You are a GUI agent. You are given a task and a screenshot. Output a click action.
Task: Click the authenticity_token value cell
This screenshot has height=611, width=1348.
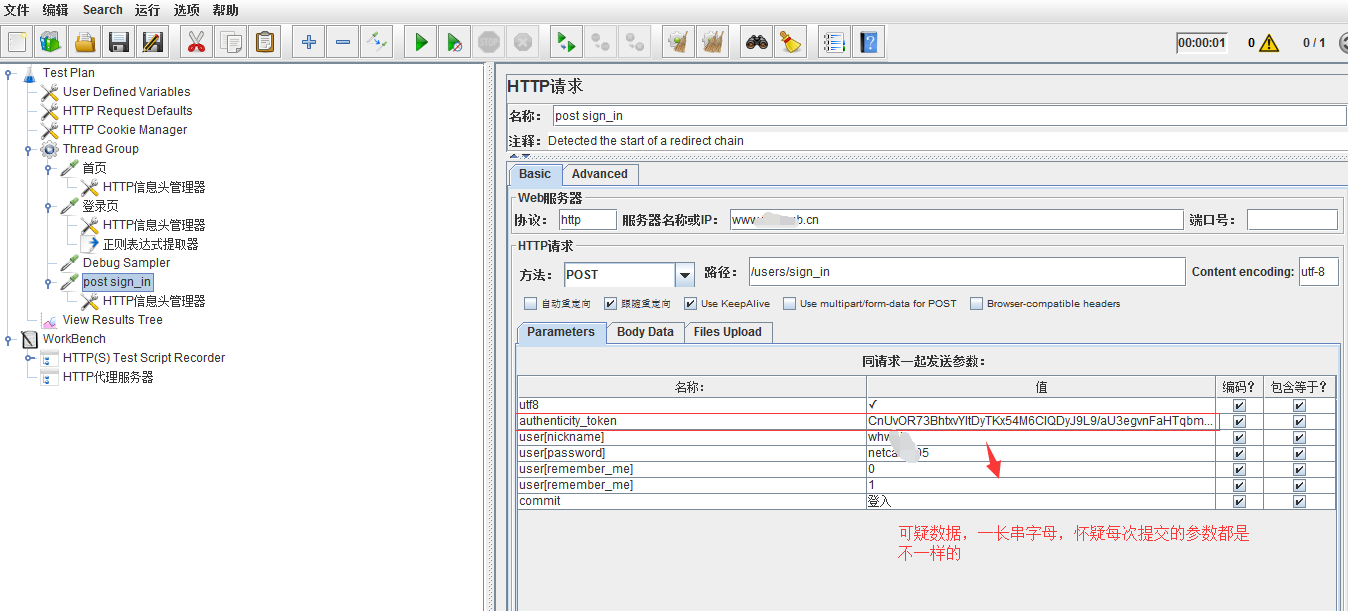(1041, 422)
